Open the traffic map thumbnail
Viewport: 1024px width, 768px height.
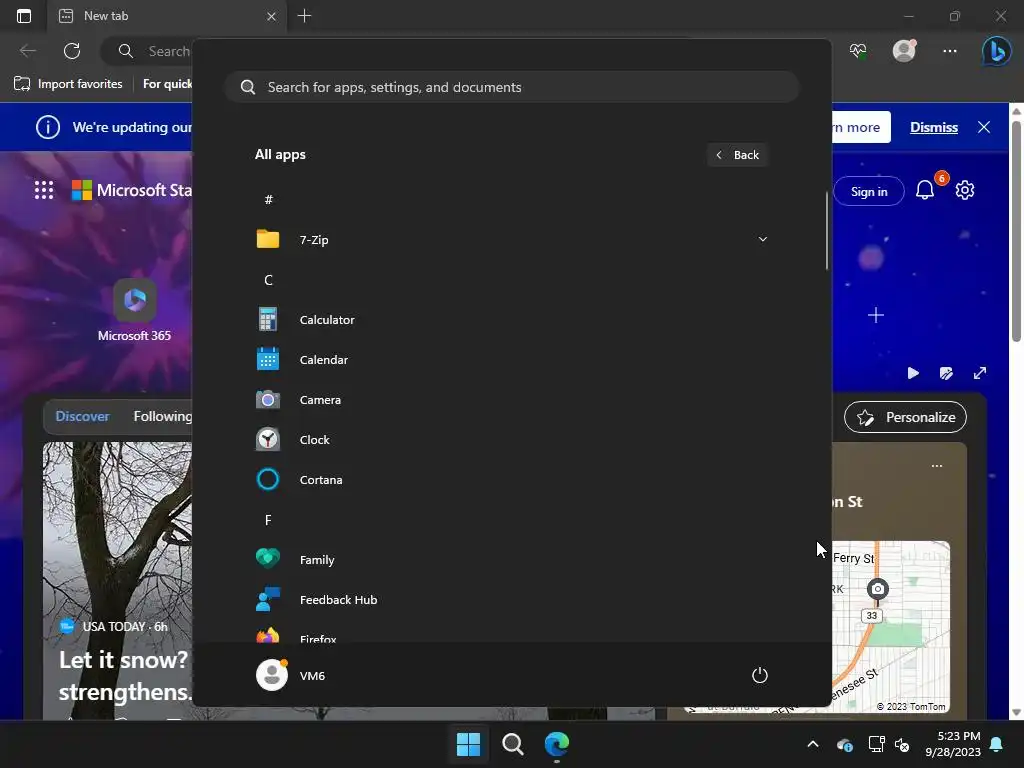(891, 626)
